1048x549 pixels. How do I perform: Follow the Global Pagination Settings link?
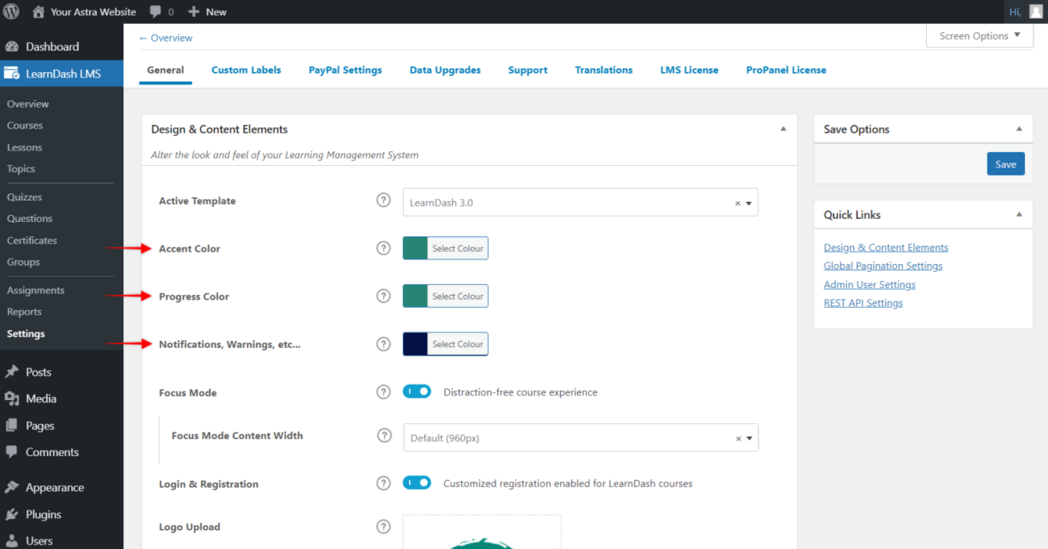pyautogui.click(x=882, y=266)
